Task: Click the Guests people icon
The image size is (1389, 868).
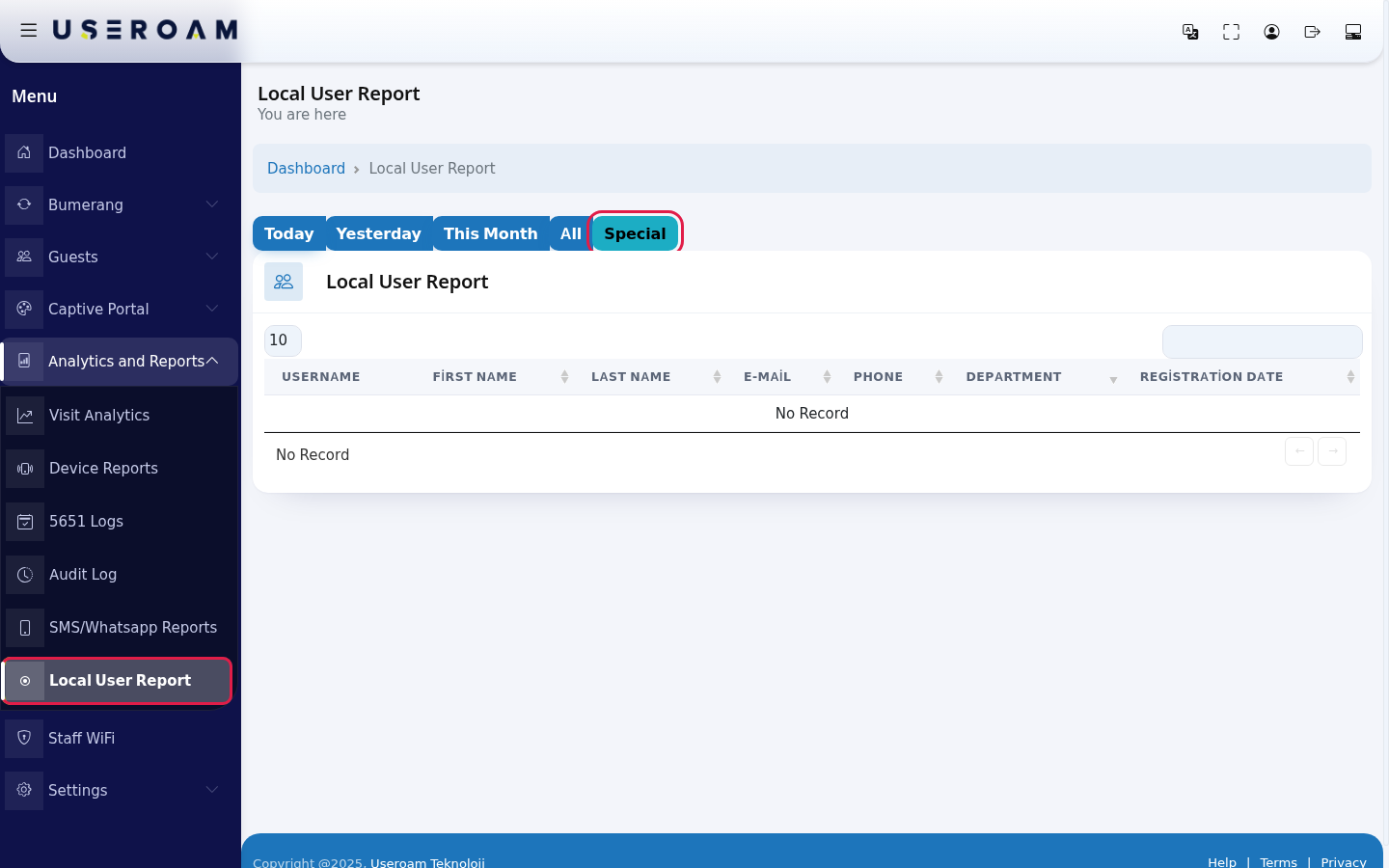Action: pyautogui.click(x=24, y=257)
